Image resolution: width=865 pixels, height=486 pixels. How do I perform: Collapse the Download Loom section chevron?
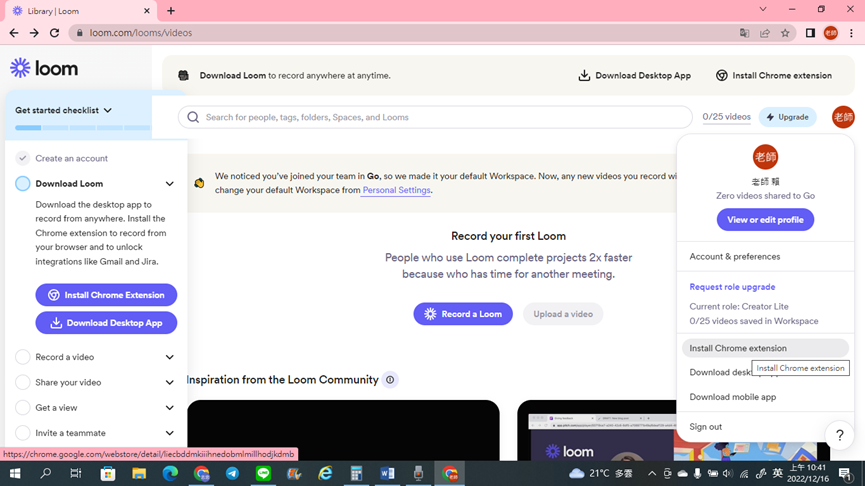point(170,184)
